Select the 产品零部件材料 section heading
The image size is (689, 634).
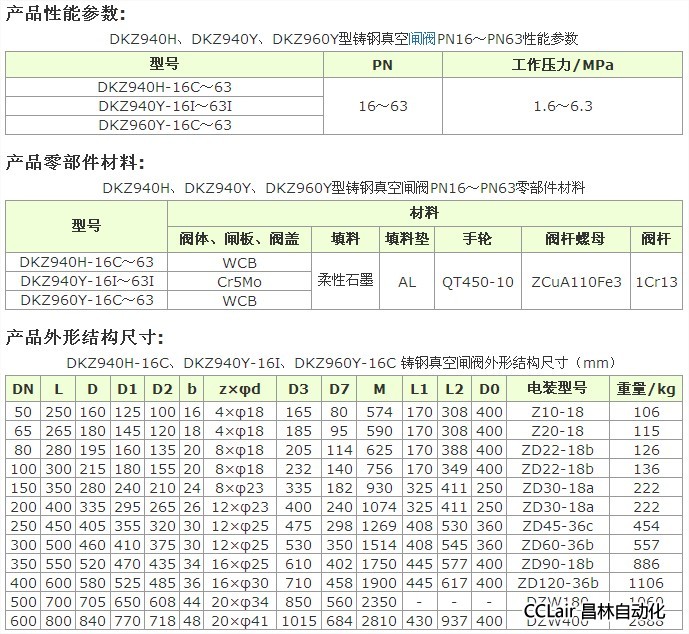point(75,162)
